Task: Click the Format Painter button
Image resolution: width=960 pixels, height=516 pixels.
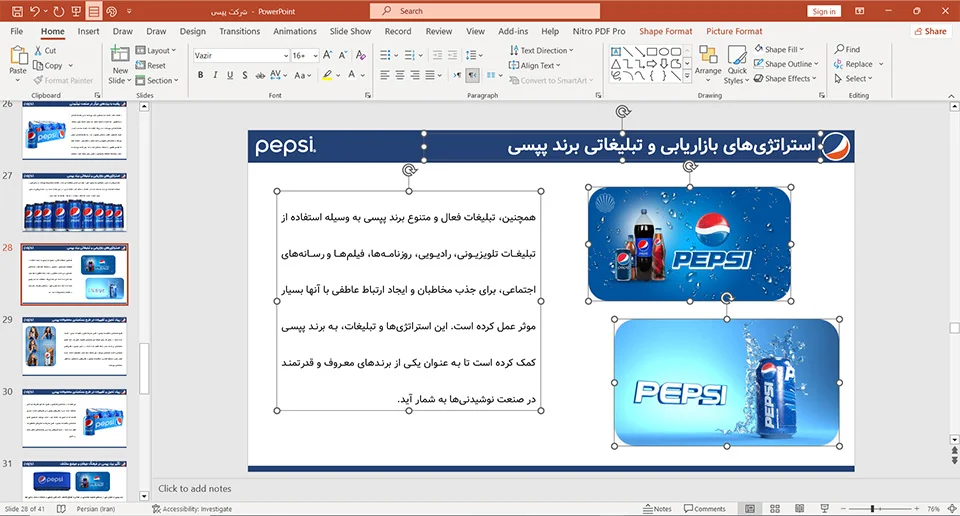Action: (x=63, y=80)
